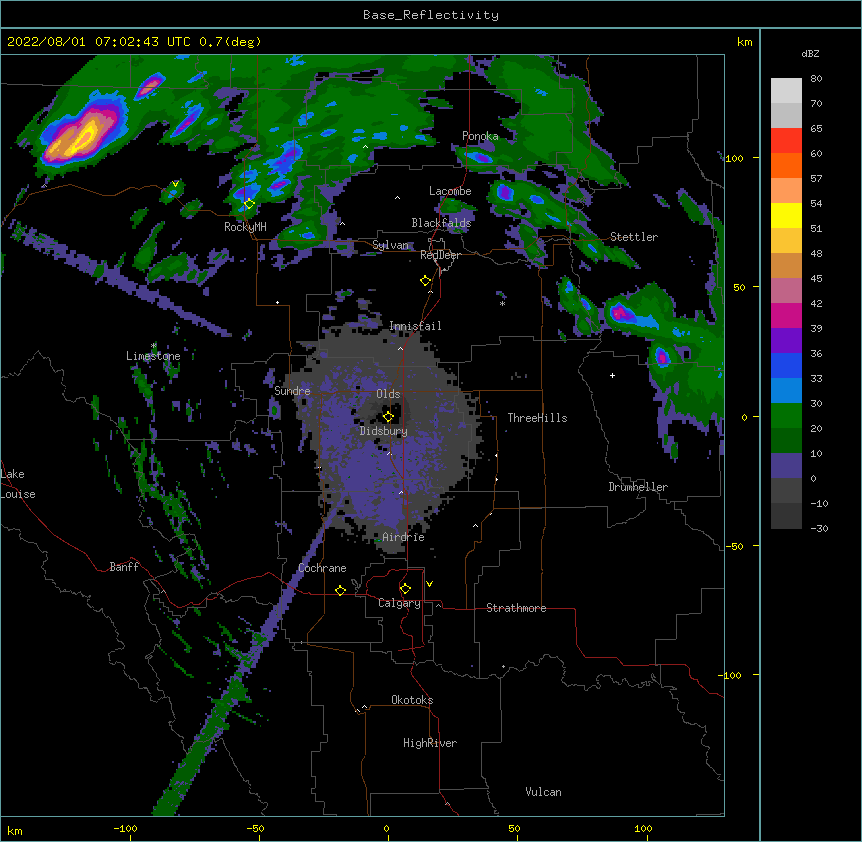Select the Okotoks label

coord(412,700)
